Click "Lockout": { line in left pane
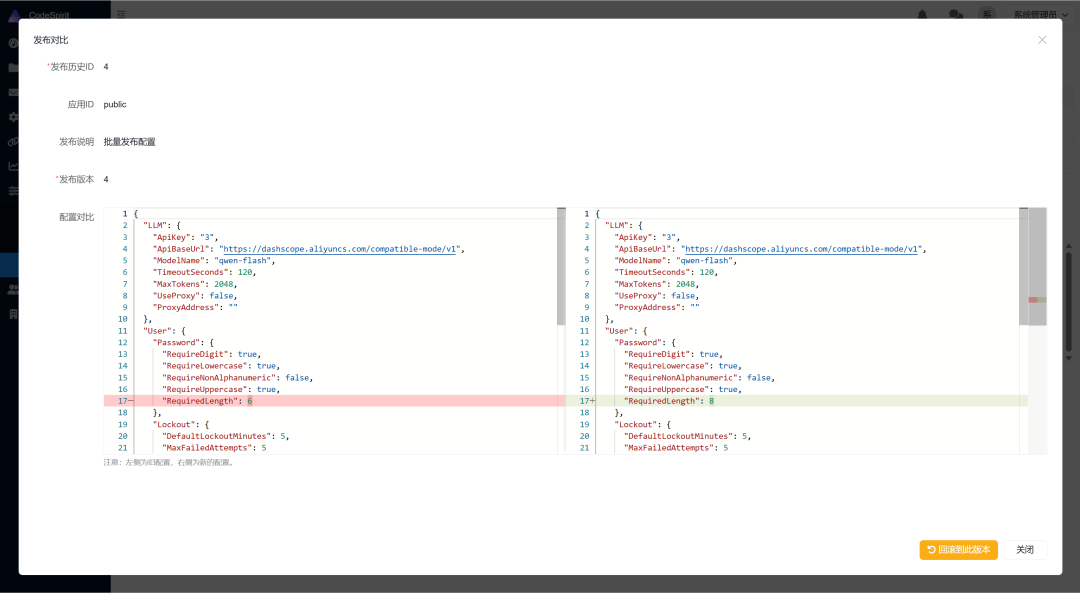Screen dimensions: 1080x593 click(x=180, y=424)
